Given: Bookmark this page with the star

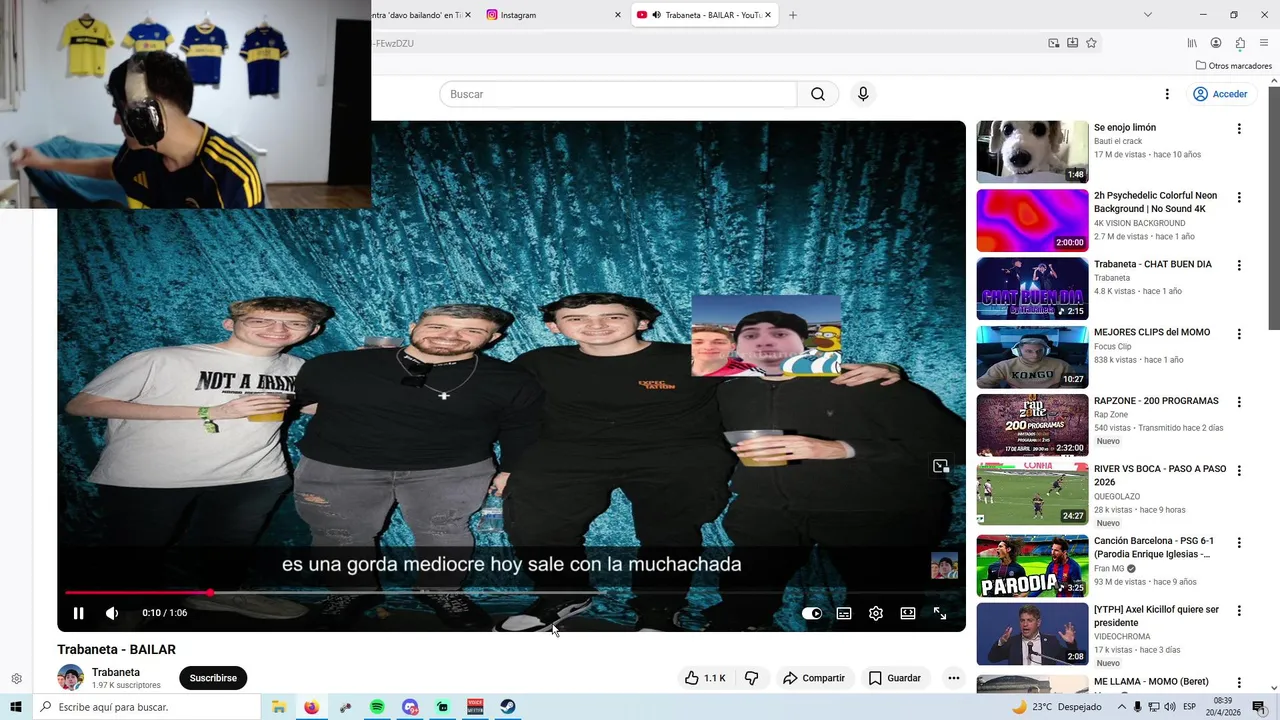Looking at the screenshot, I should pyautogui.click(x=1091, y=43).
